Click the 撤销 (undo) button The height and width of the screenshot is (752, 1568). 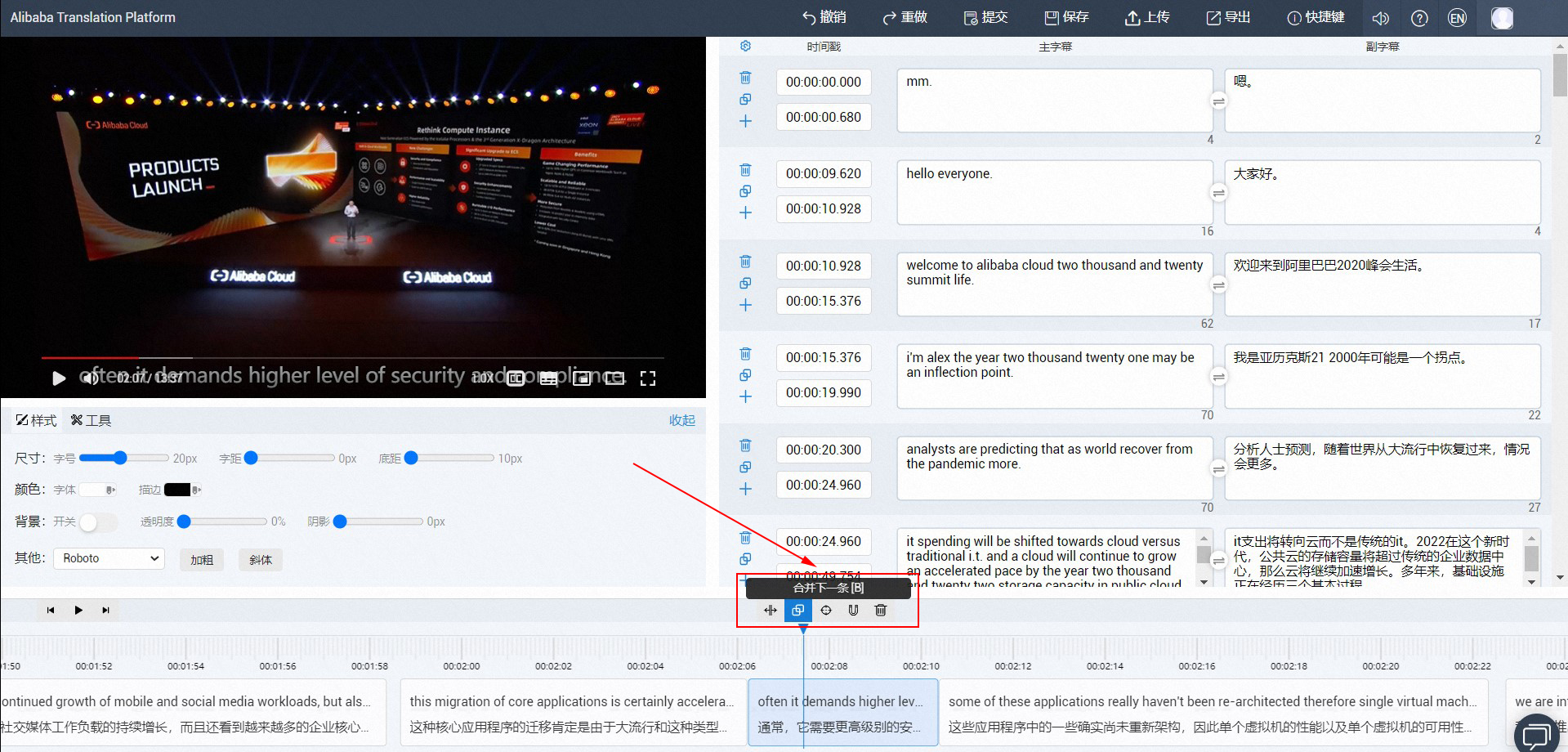[824, 17]
